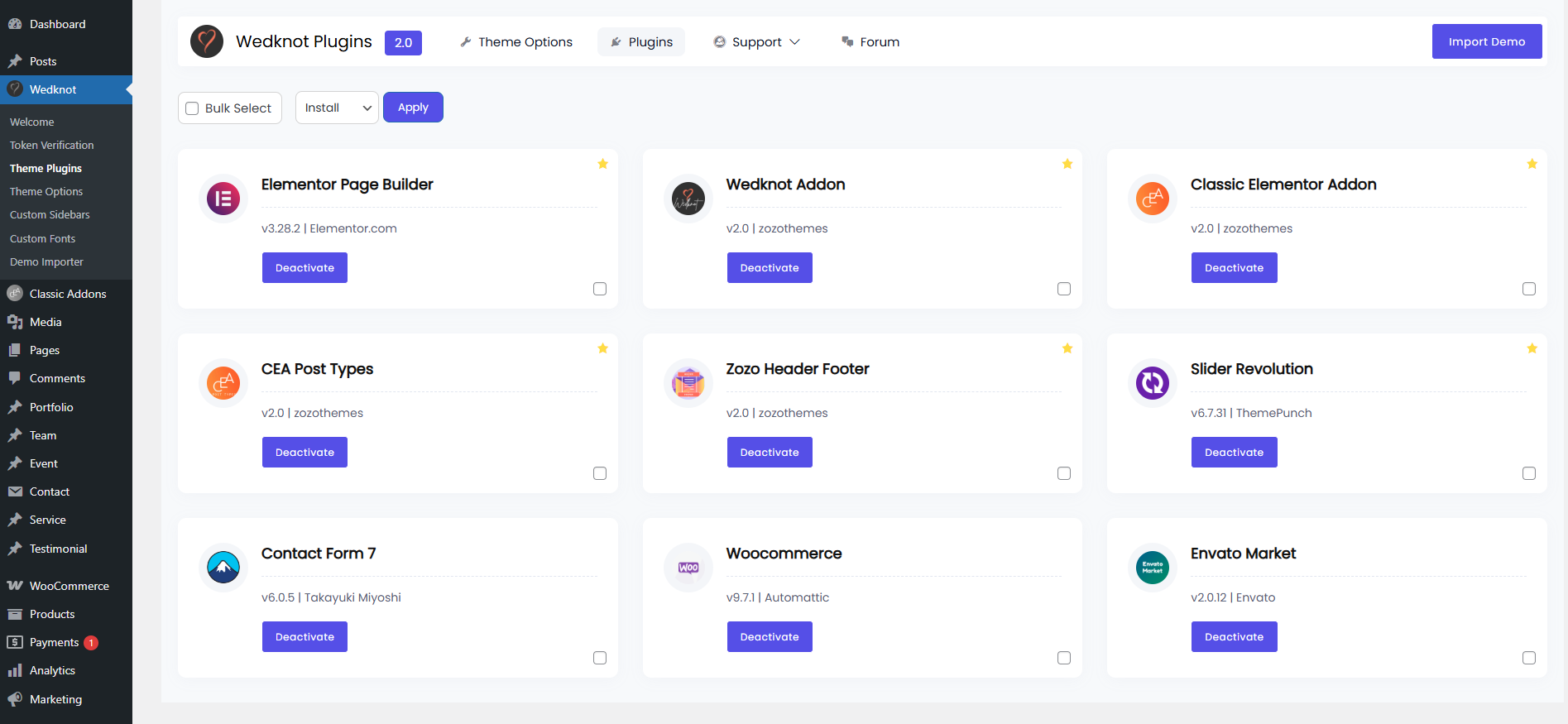Expand the Support dropdown menu
This screenshot has width=1568, height=724.
click(757, 42)
